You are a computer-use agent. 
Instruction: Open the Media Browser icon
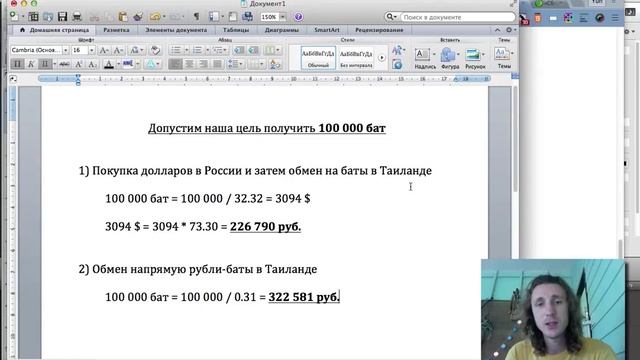point(247,16)
